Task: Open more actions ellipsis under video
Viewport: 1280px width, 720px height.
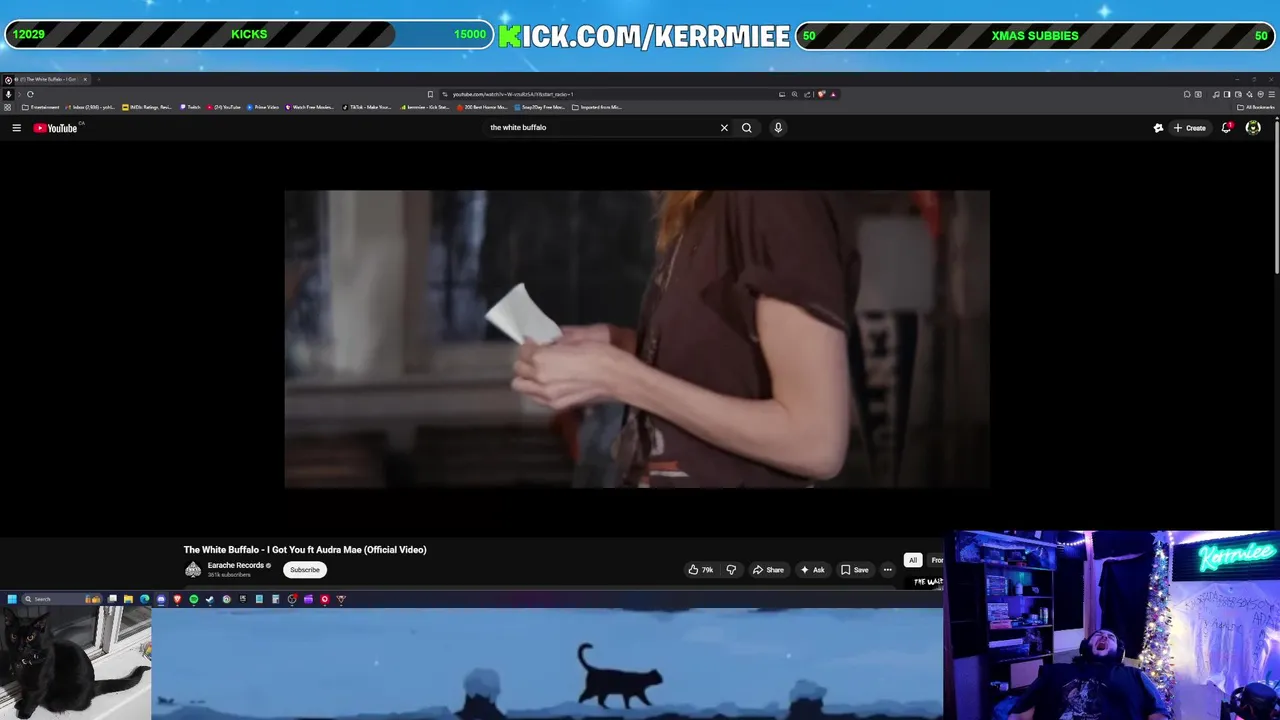Action: click(887, 570)
